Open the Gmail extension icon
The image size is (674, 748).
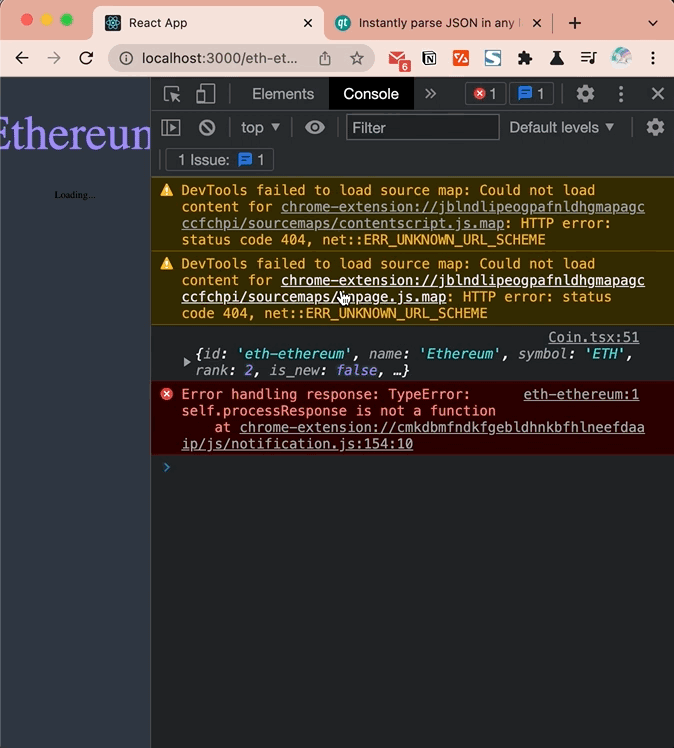[399, 60]
